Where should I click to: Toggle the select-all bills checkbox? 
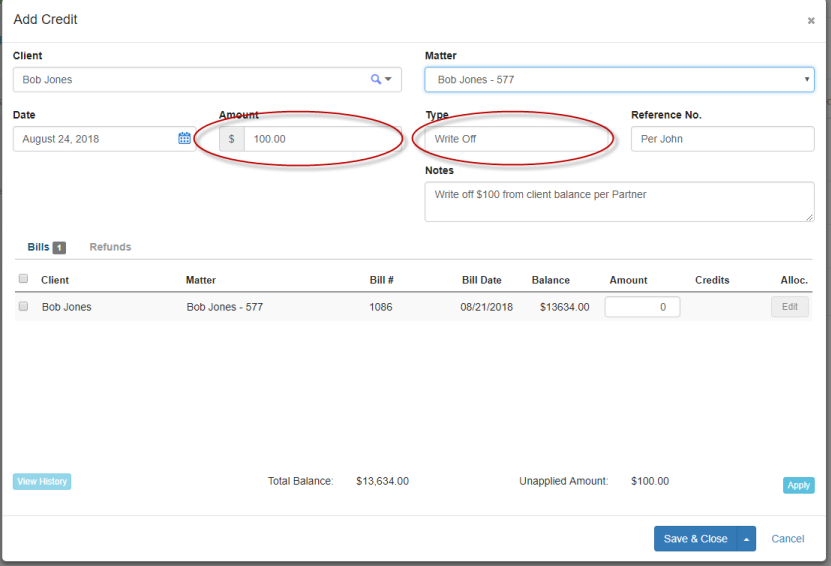[x=23, y=279]
